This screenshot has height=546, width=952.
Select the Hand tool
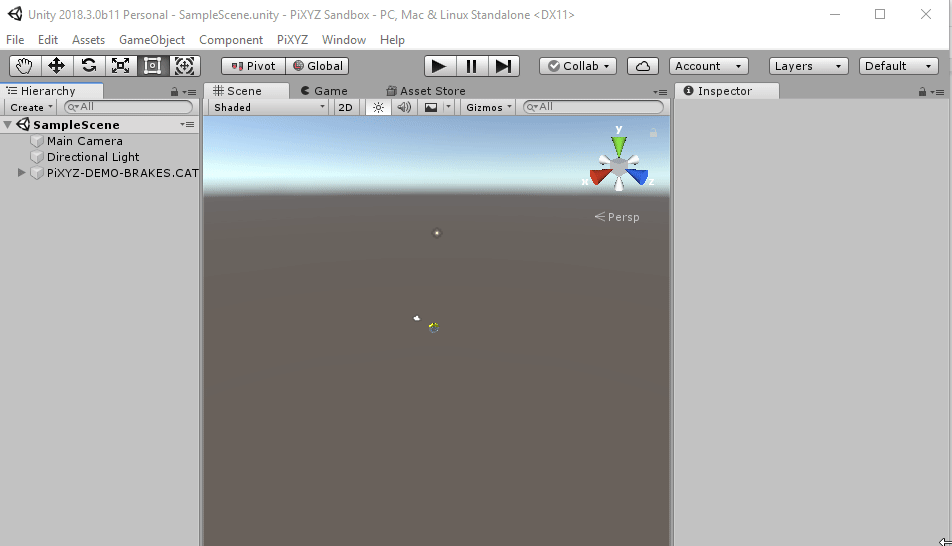25,66
